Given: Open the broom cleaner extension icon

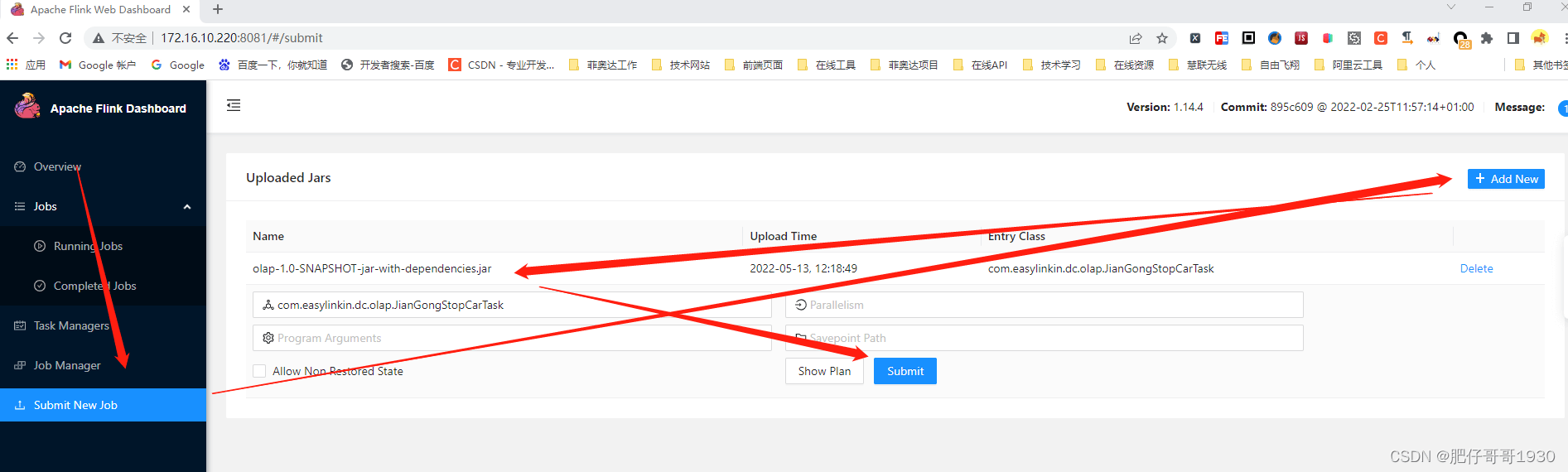Looking at the screenshot, I should [1275, 38].
